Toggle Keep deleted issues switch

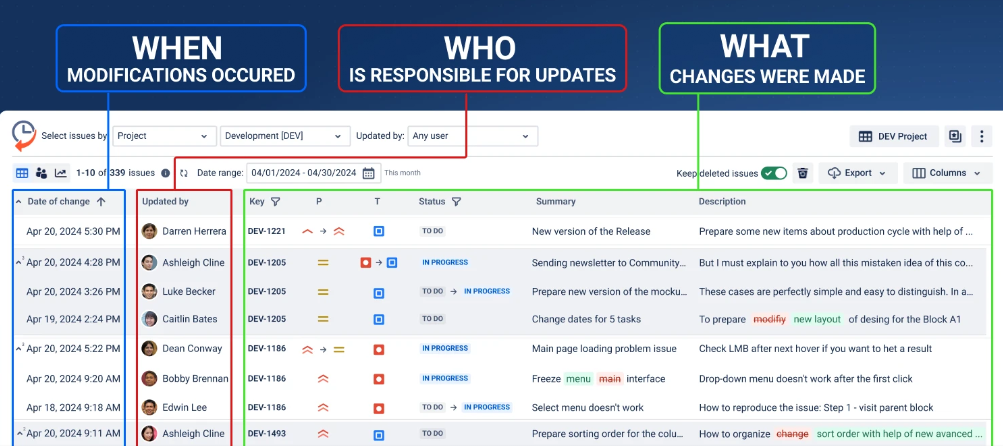coord(774,173)
